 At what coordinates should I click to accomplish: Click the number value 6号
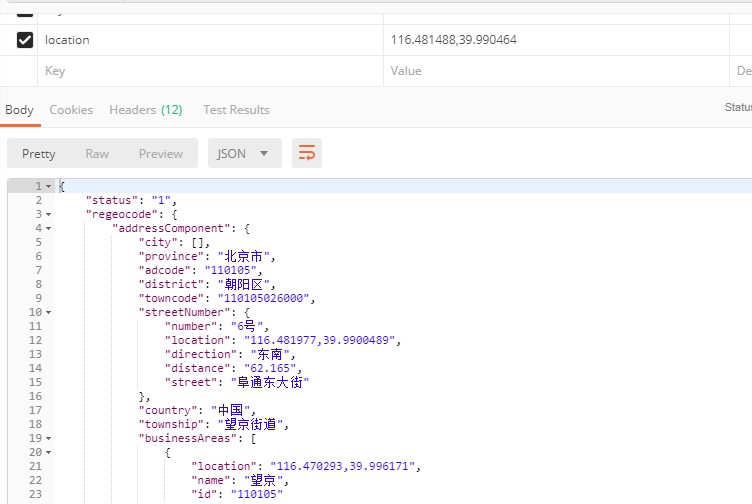247,326
